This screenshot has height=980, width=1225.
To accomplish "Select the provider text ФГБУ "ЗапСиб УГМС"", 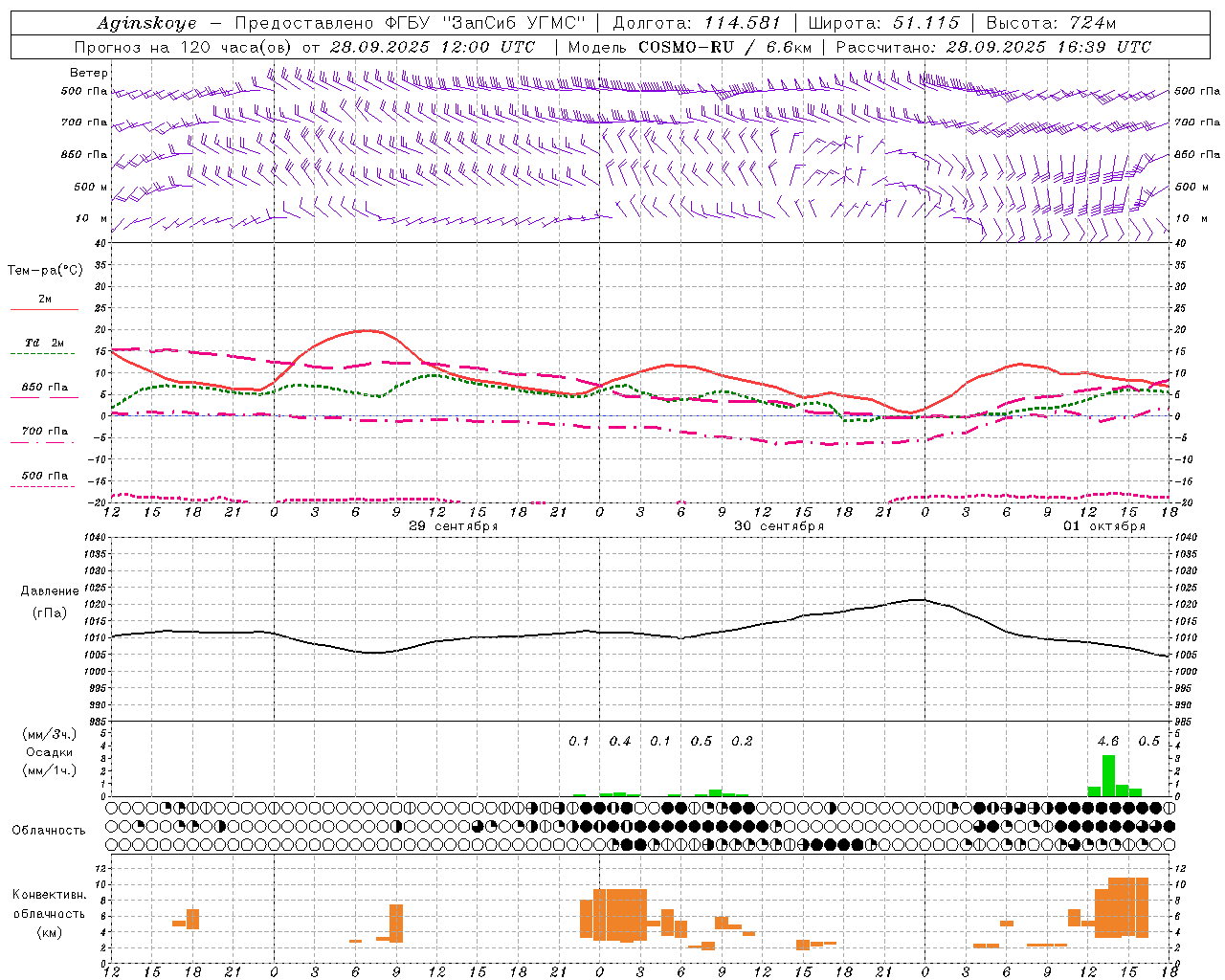I will 486,23.
